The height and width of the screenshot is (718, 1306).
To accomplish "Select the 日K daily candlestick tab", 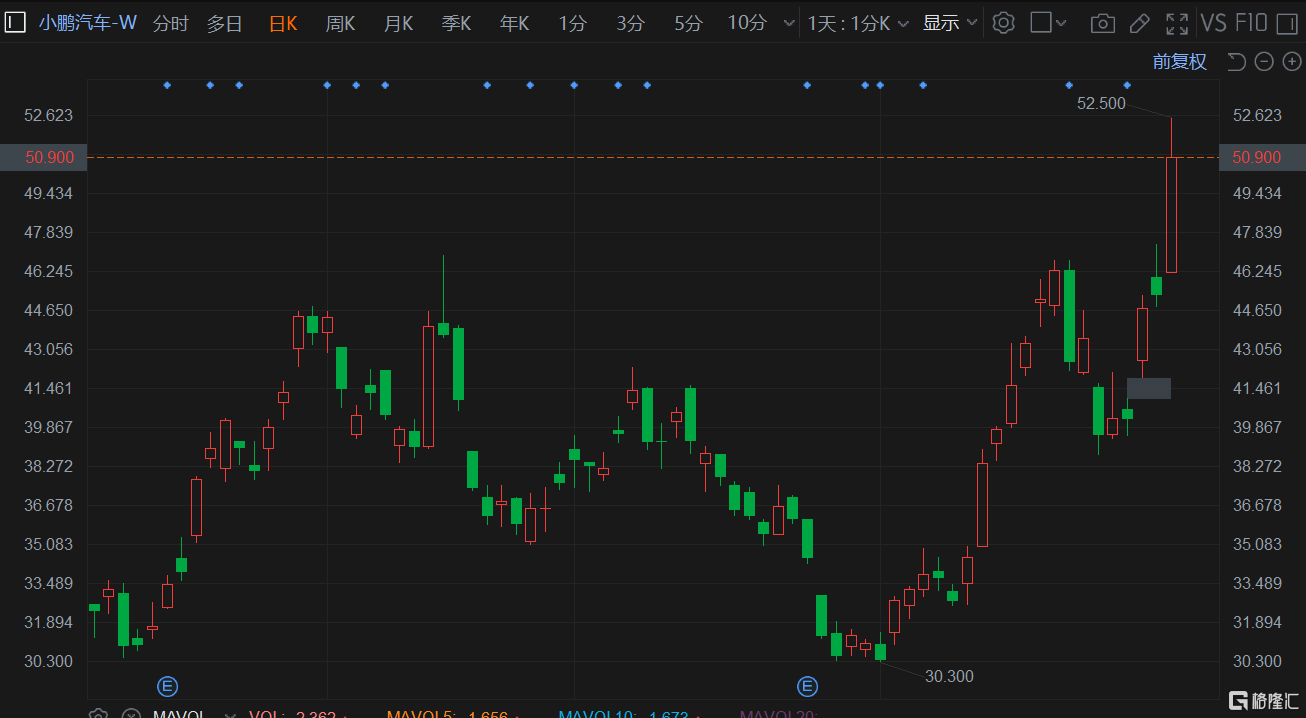I will pyautogui.click(x=283, y=23).
